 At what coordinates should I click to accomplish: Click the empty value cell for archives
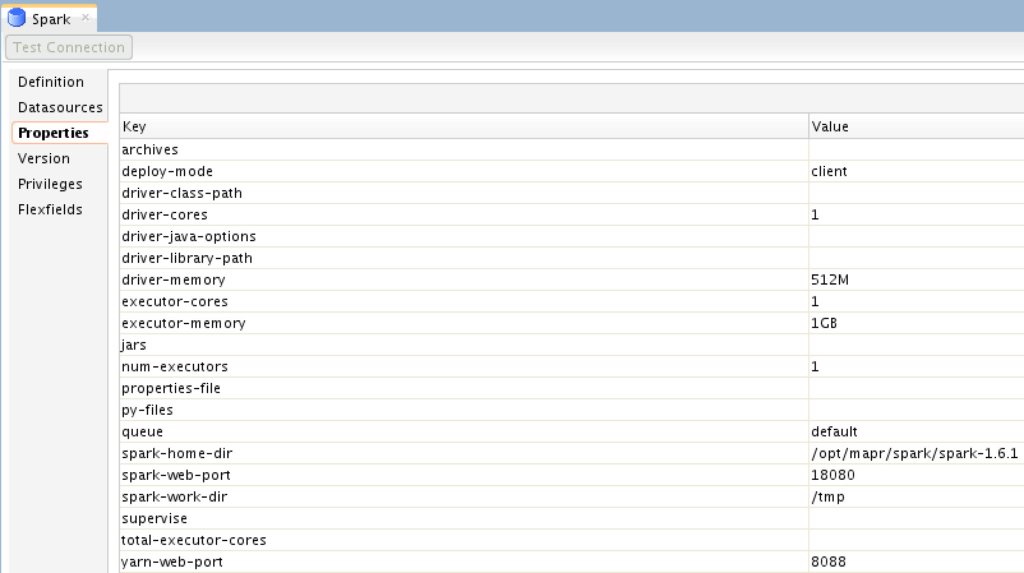pos(916,150)
